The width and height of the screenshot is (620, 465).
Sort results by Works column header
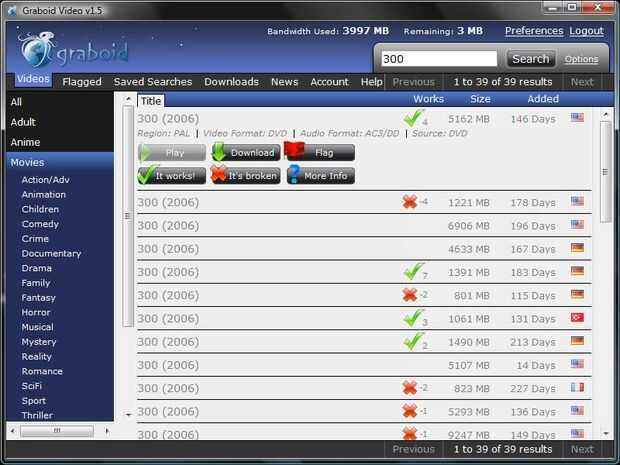(429, 99)
